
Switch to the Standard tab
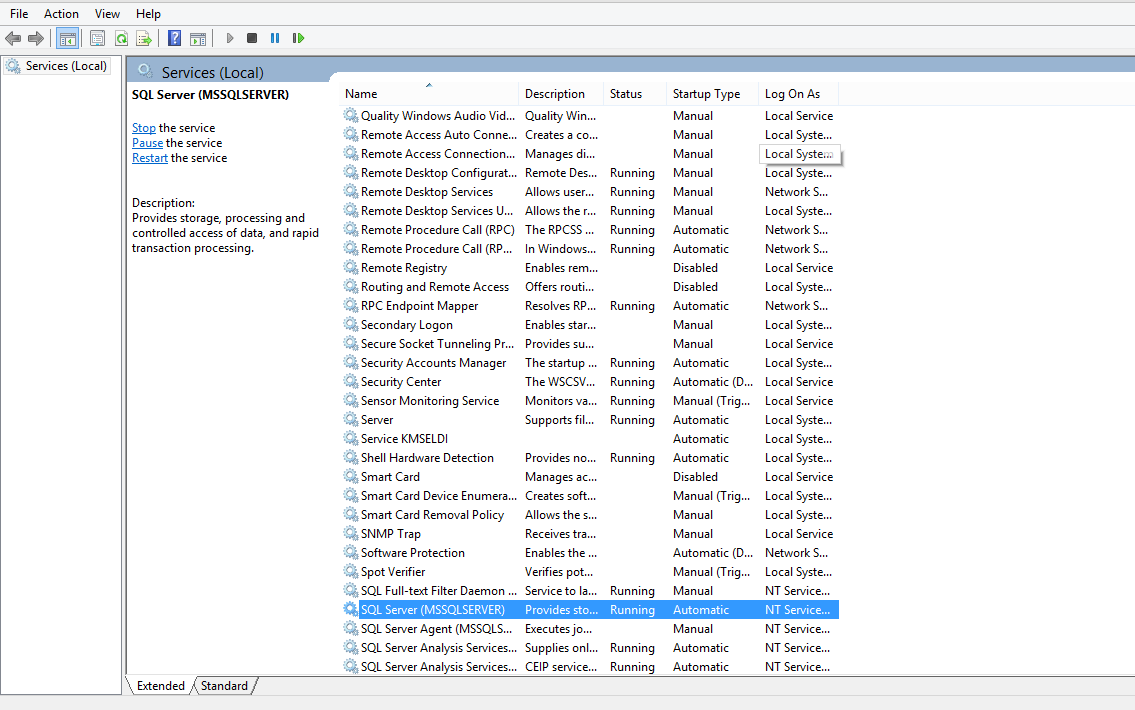[x=224, y=686]
